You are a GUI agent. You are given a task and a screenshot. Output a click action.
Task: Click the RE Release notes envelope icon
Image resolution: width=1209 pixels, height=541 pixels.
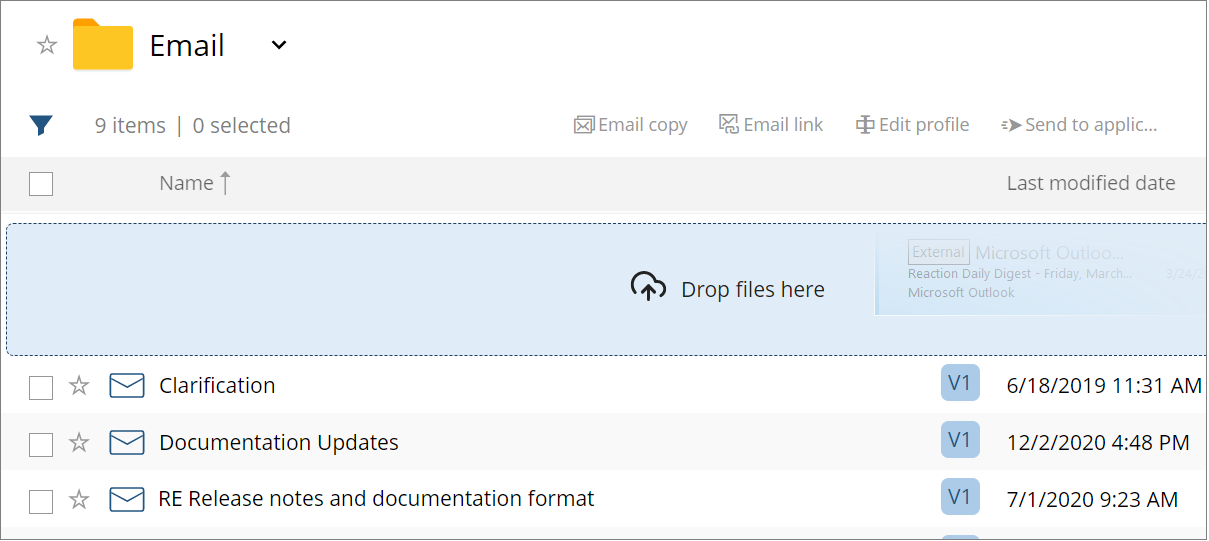tap(127, 499)
